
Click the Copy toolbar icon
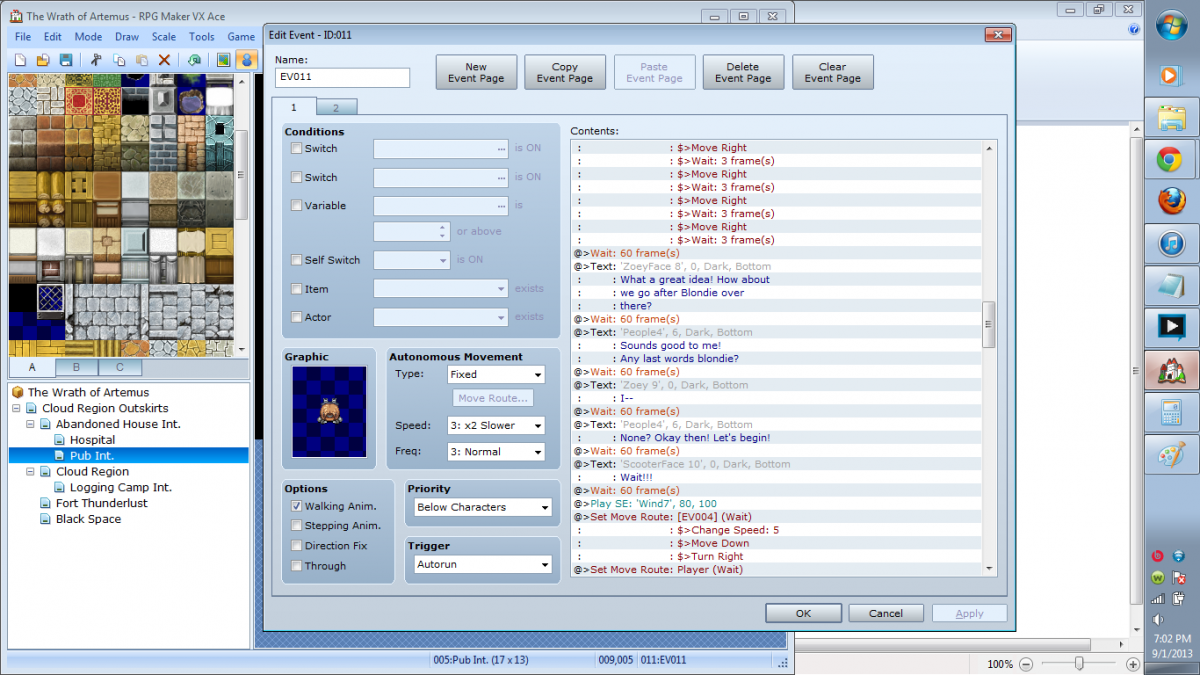pos(119,60)
